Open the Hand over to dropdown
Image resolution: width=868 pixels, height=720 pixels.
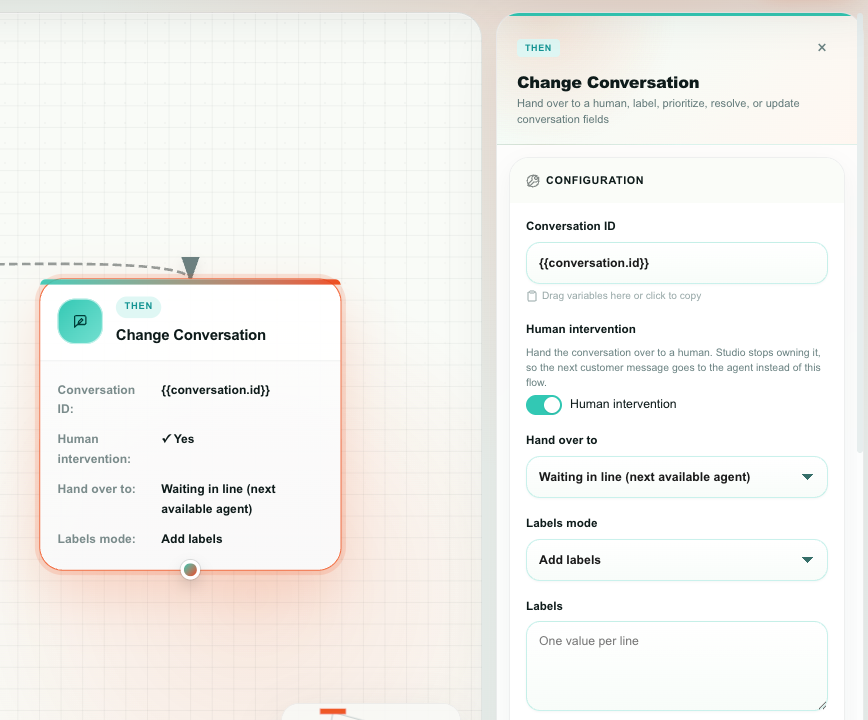(x=676, y=477)
